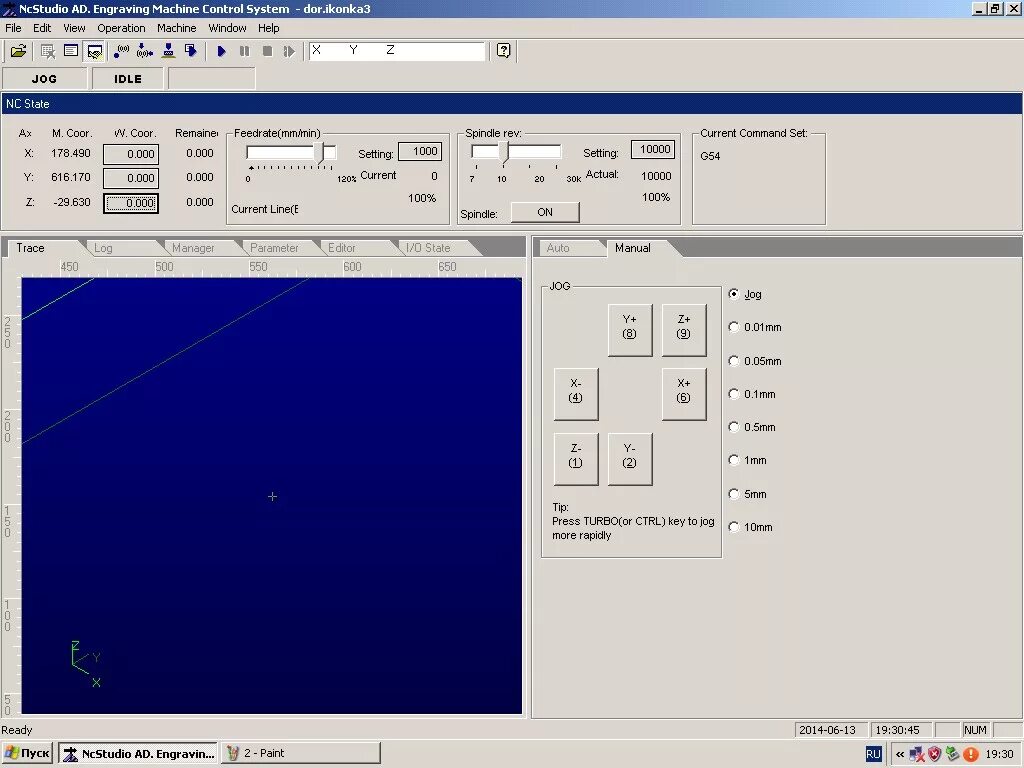Click the Y work coordinate 0.000 field
This screenshot has height=768, width=1024.
(131, 178)
